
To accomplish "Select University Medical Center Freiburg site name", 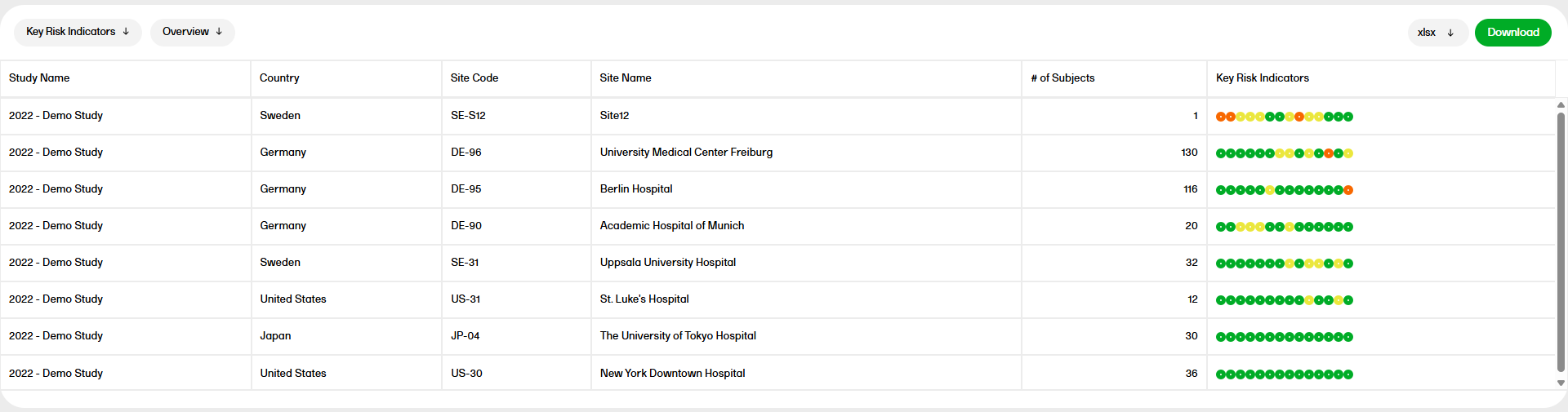I will click(686, 153).
